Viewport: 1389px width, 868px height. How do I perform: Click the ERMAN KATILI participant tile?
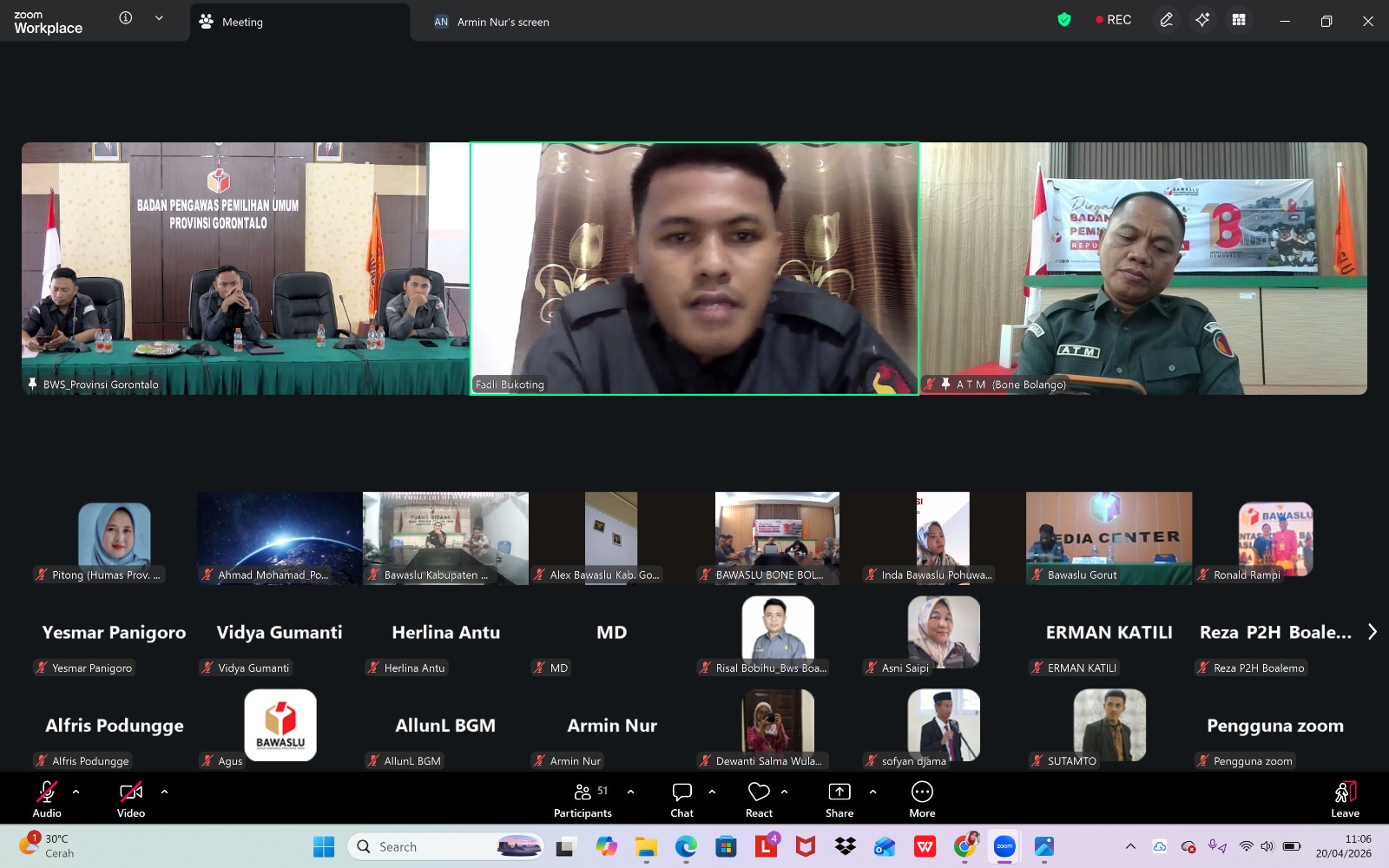pos(1109,632)
